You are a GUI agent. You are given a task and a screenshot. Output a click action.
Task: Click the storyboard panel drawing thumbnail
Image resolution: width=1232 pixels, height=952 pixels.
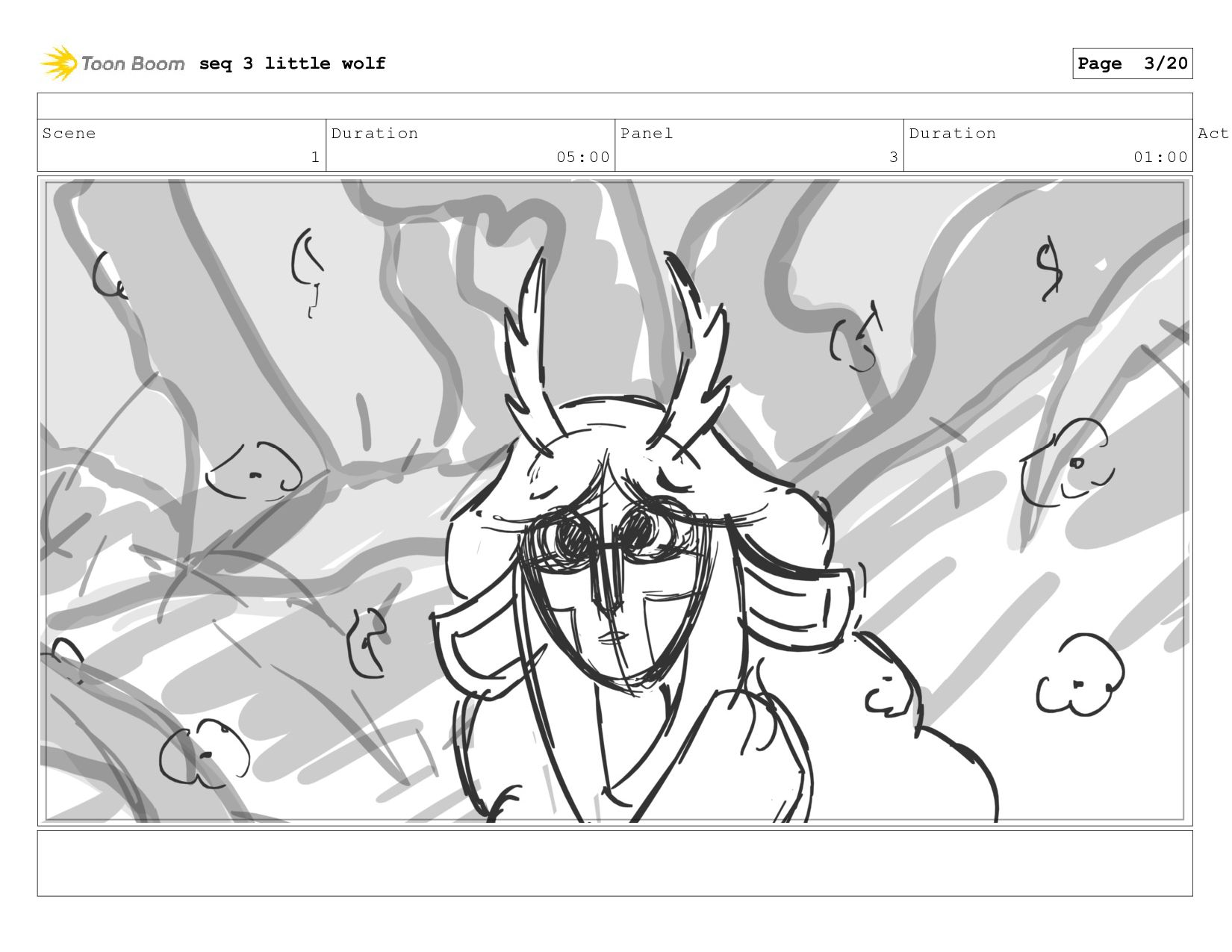615,501
